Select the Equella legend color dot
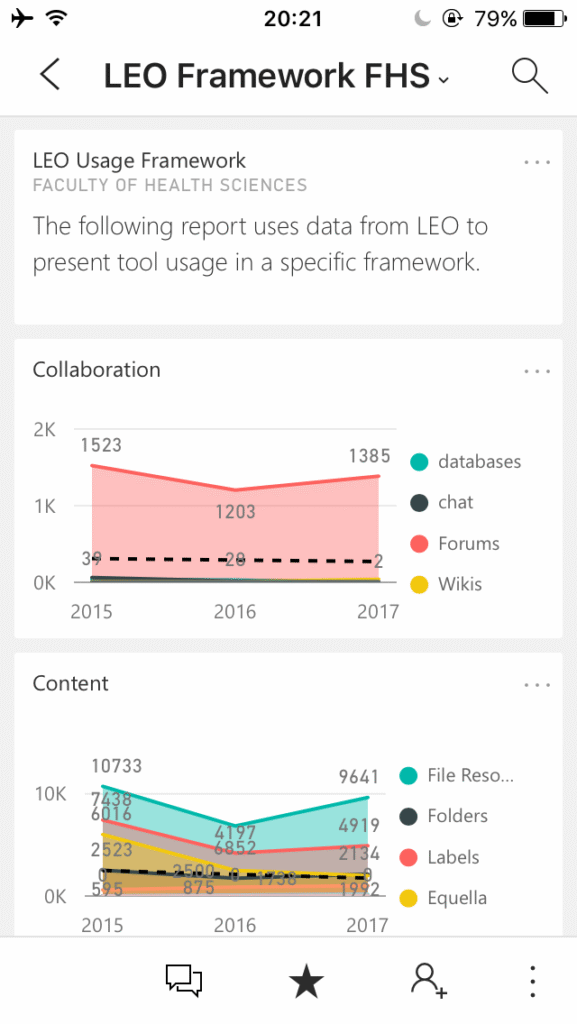Image resolution: width=577 pixels, height=1024 pixels. click(x=409, y=898)
